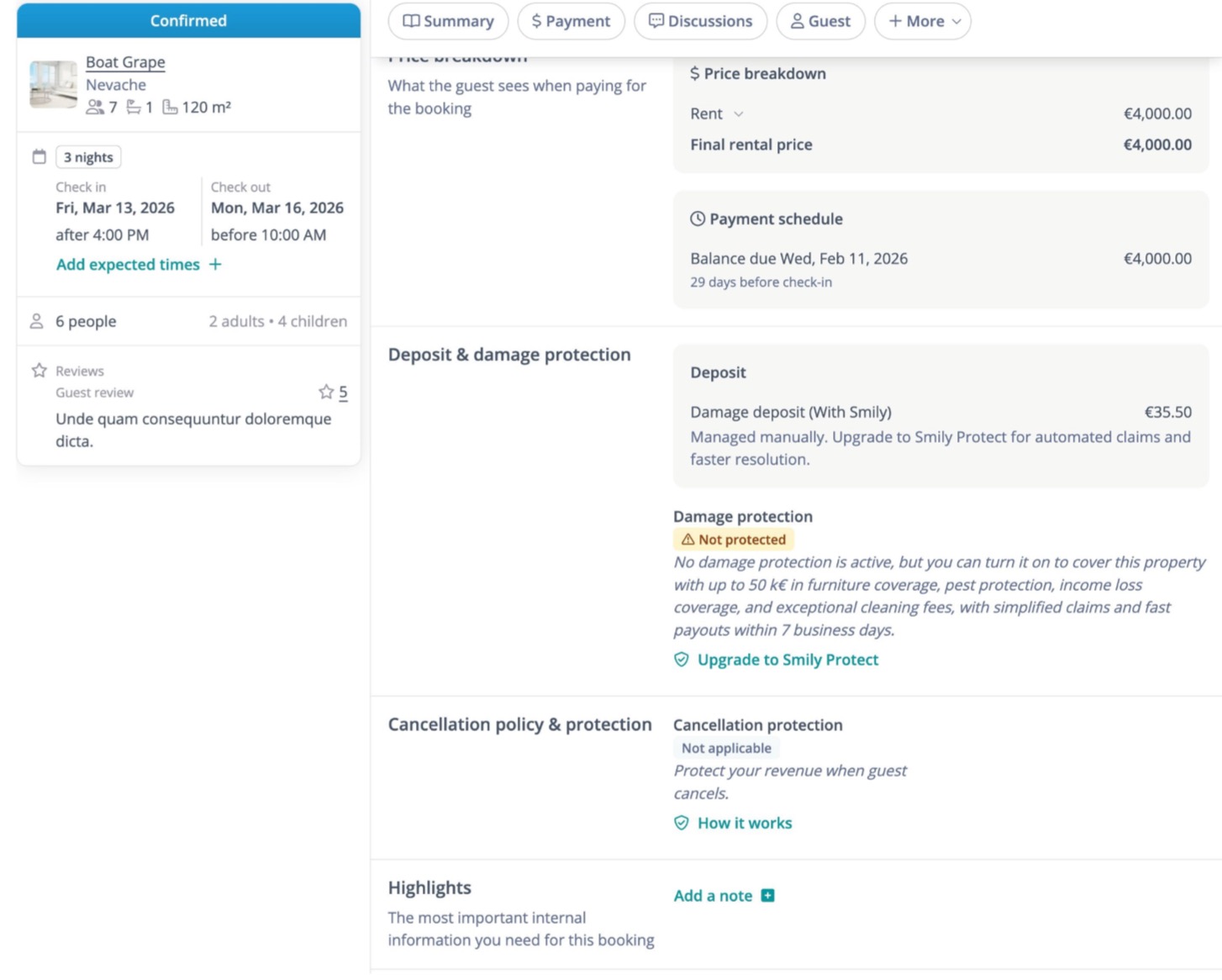Expand the Rent price breakdown chevron
The image size is (1222, 980).
click(739, 113)
